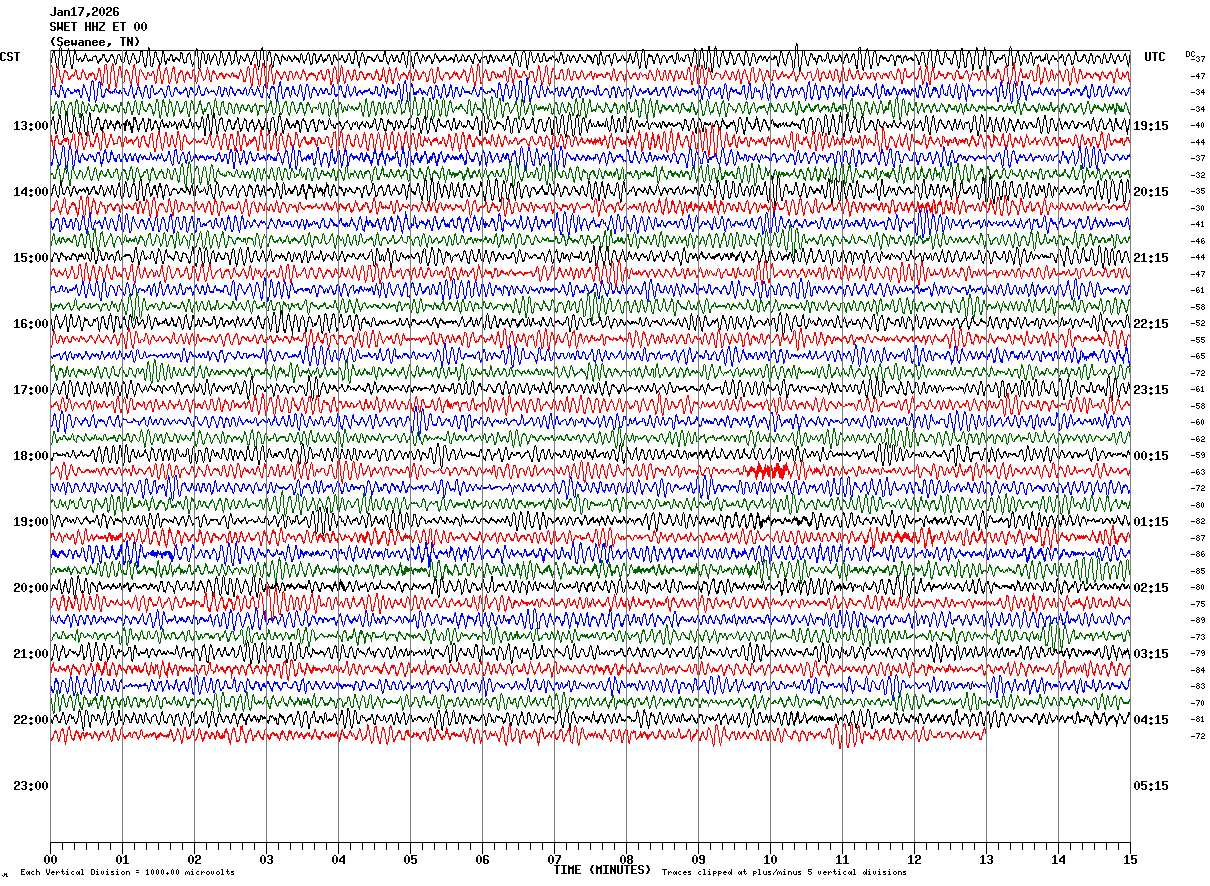Click the 20:15 UTC time label
The width and height of the screenshot is (1210, 886).
[1150, 192]
